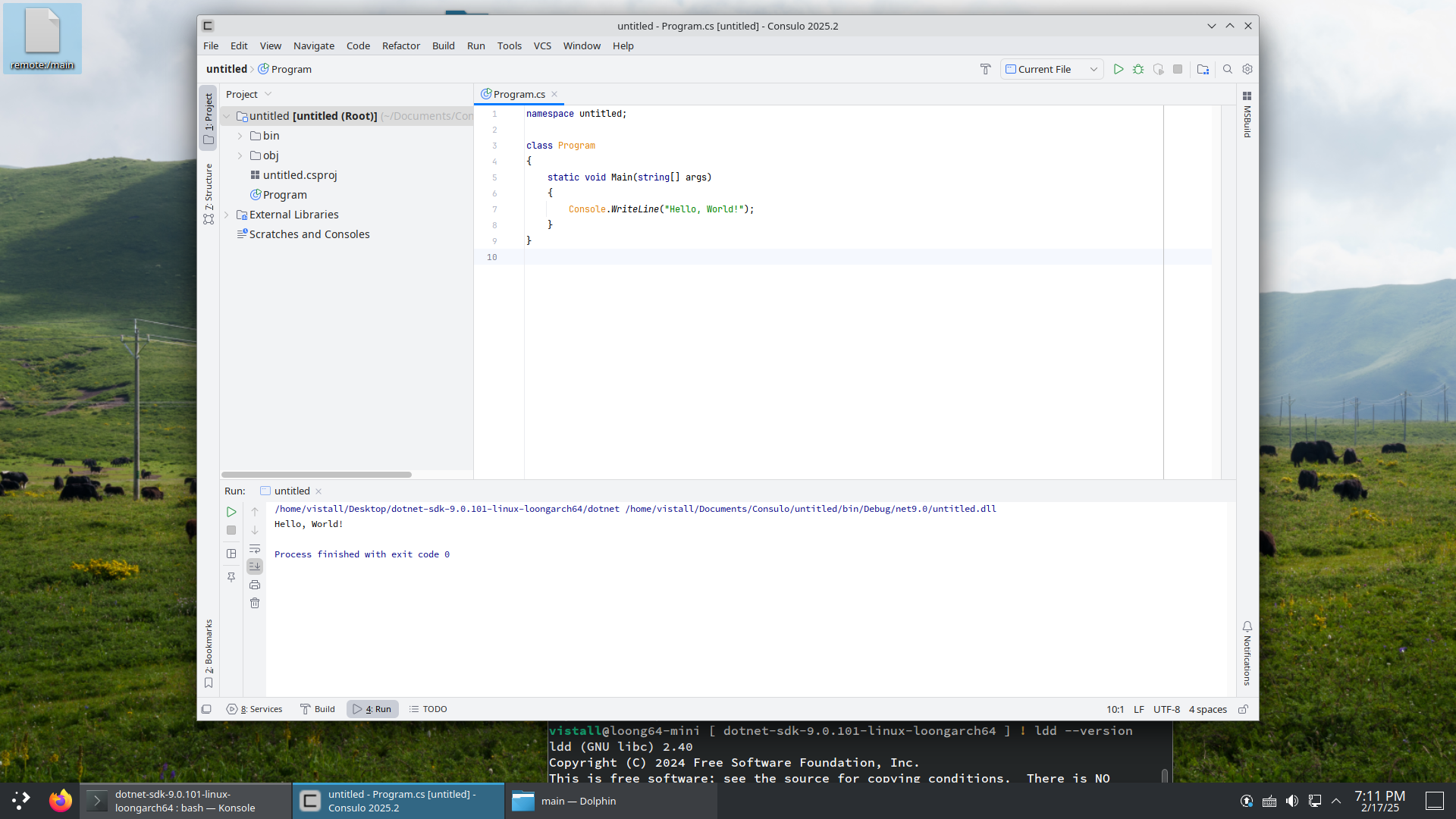This screenshot has height=819, width=1456.
Task: Click cursor position 10:1 in status bar
Action: (x=1115, y=709)
